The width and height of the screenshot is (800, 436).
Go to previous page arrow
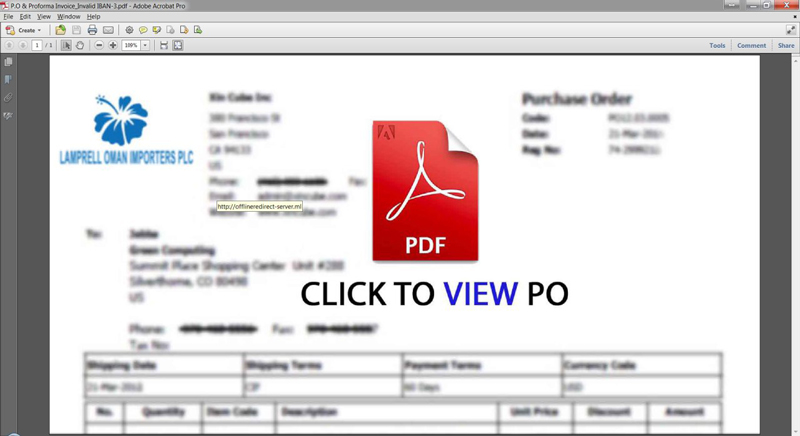coord(9,45)
